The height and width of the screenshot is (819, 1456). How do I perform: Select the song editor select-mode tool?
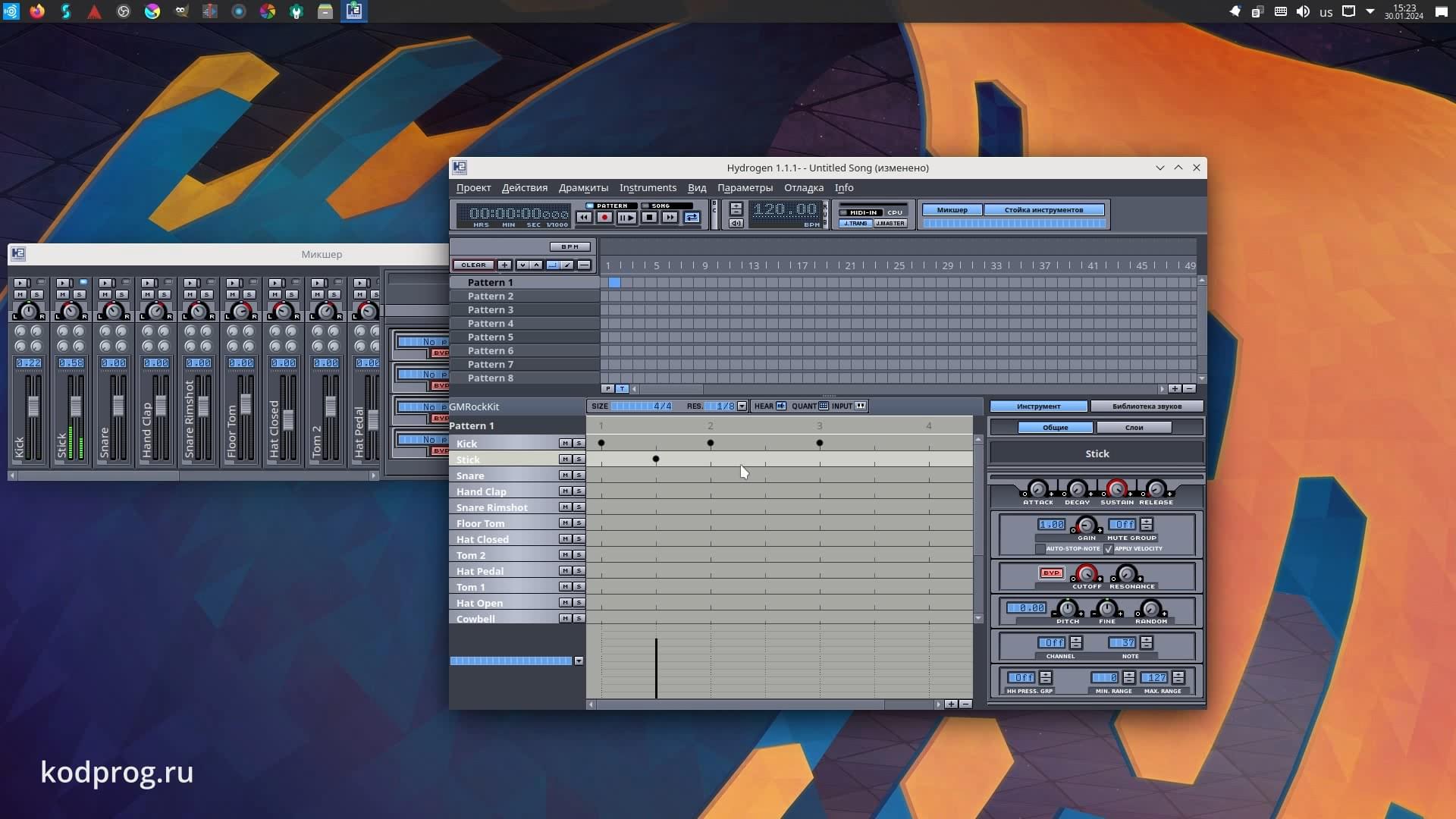pos(553,265)
